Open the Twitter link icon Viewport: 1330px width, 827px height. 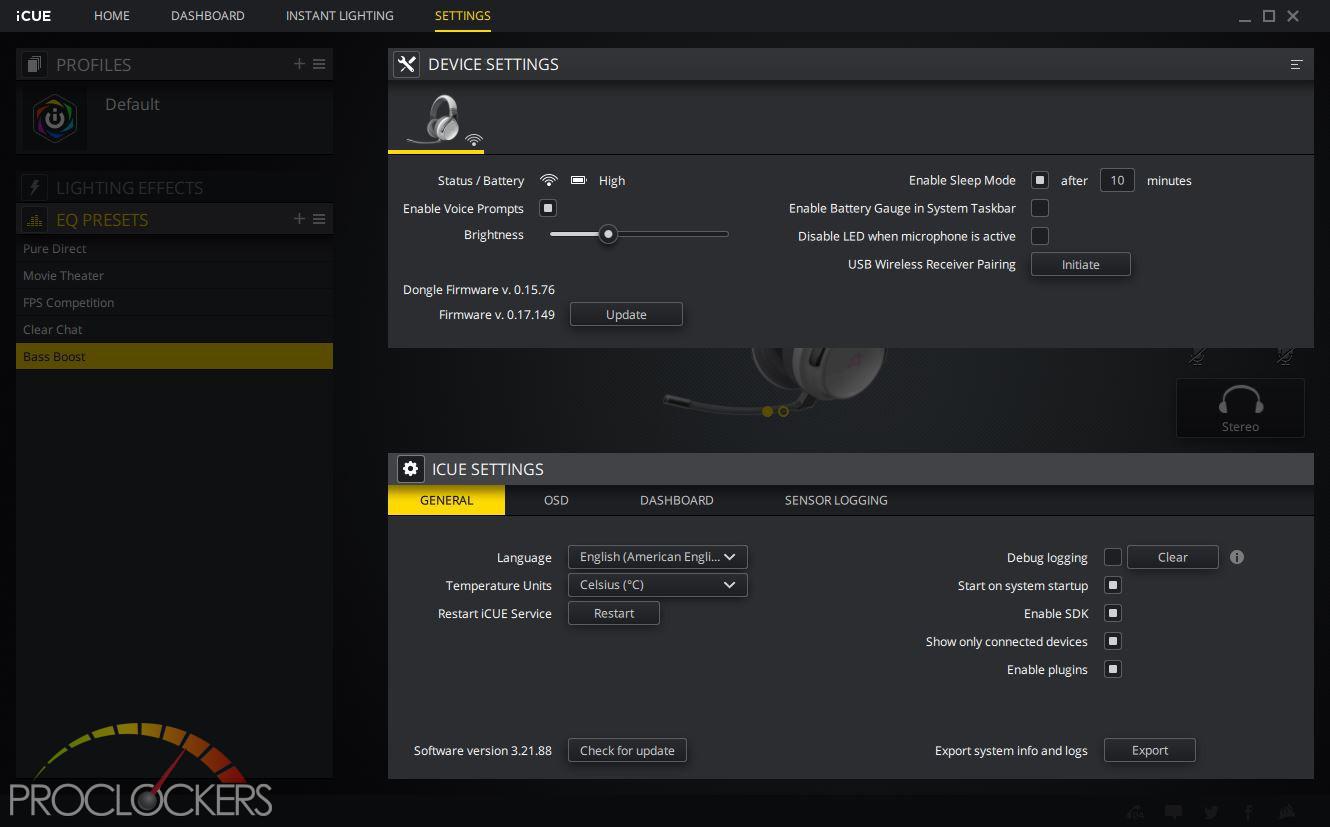click(1211, 812)
